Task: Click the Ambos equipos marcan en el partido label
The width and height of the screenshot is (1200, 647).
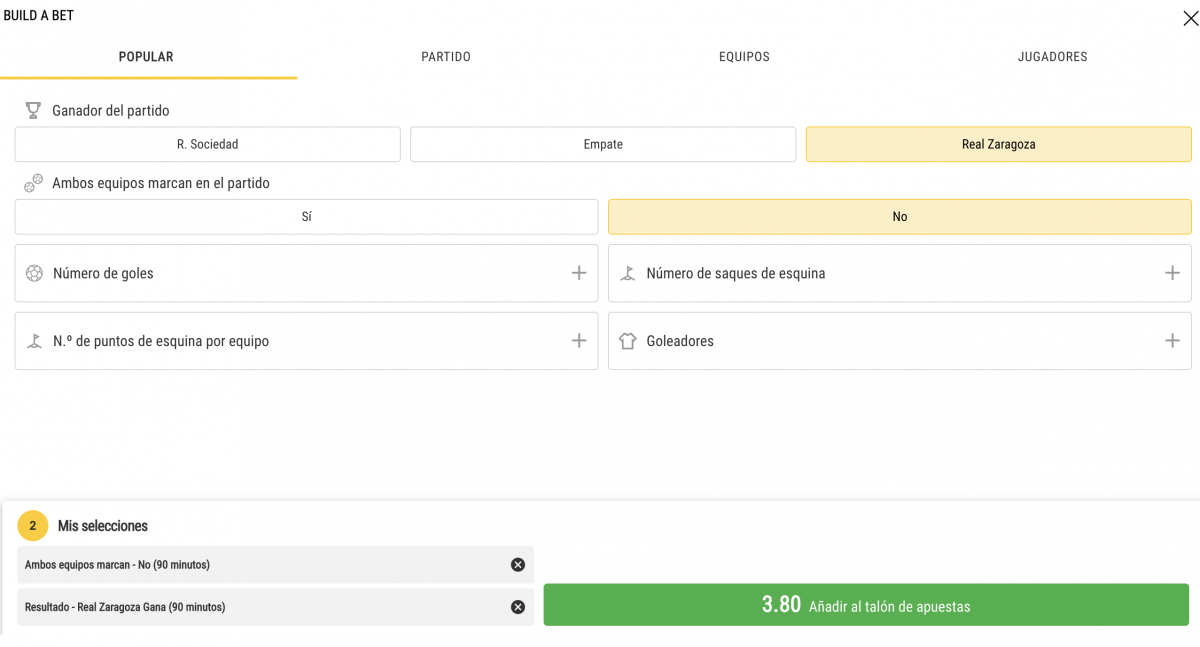Action: pyautogui.click(x=161, y=184)
